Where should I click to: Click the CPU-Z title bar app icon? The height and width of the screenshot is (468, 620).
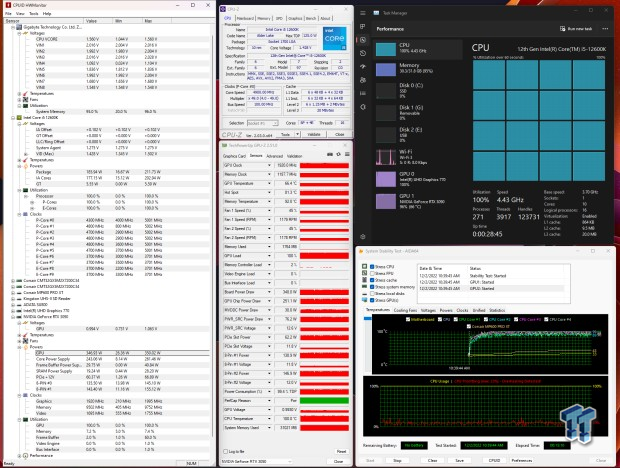pos(223,9)
